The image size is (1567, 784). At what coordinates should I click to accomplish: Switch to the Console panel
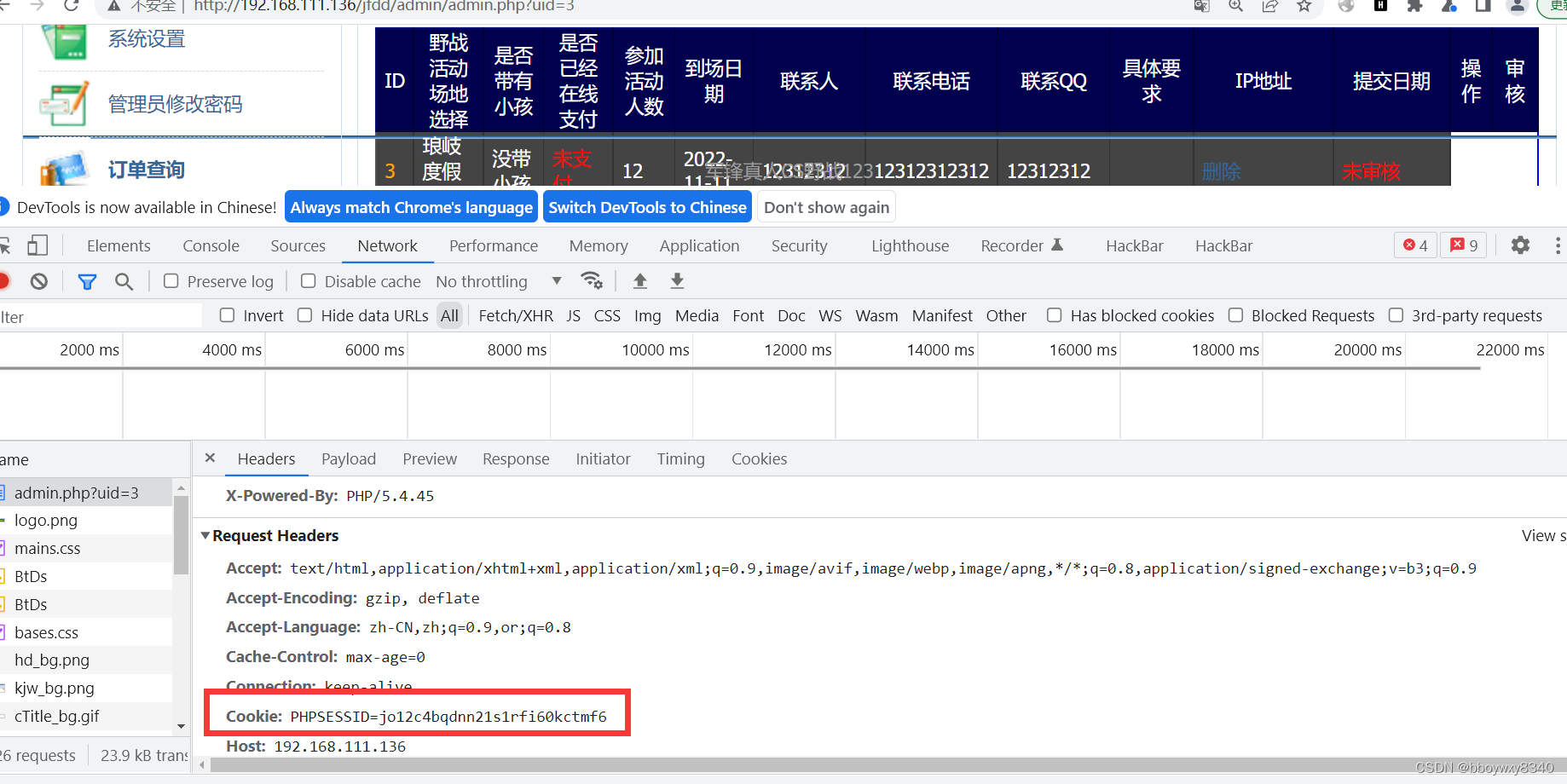pyautogui.click(x=211, y=245)
